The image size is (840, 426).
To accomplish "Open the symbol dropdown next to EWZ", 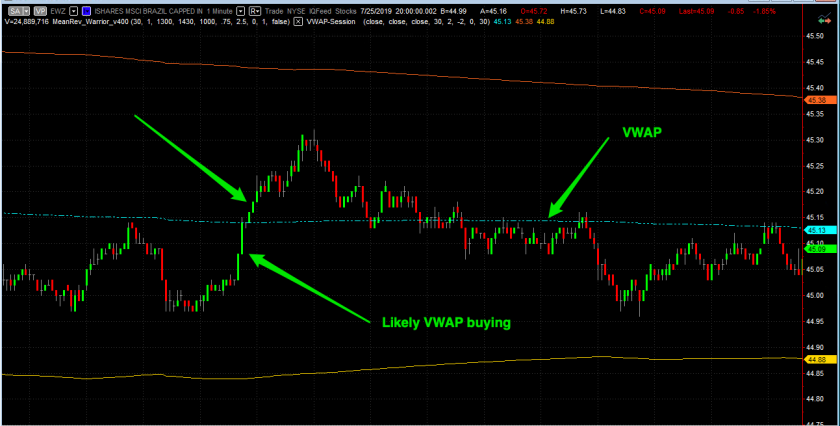I will click(x=73, y=11).
